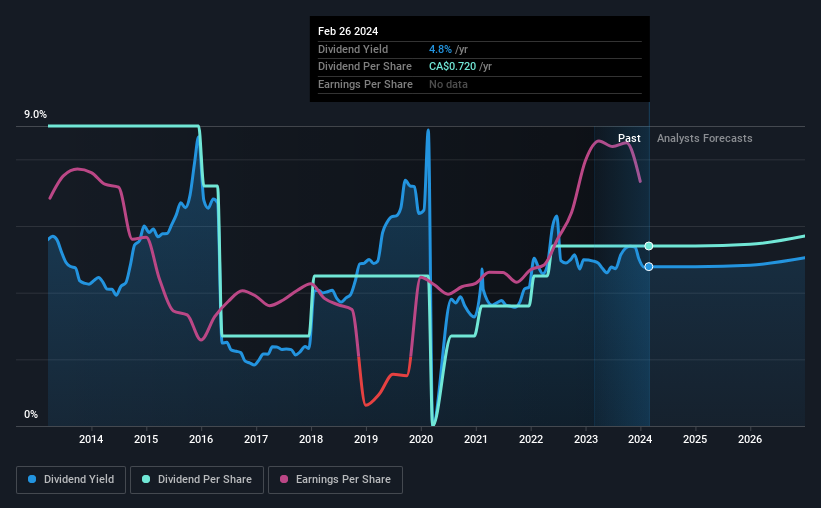Click the Analysts Forecasts label

tap(705, 138)
